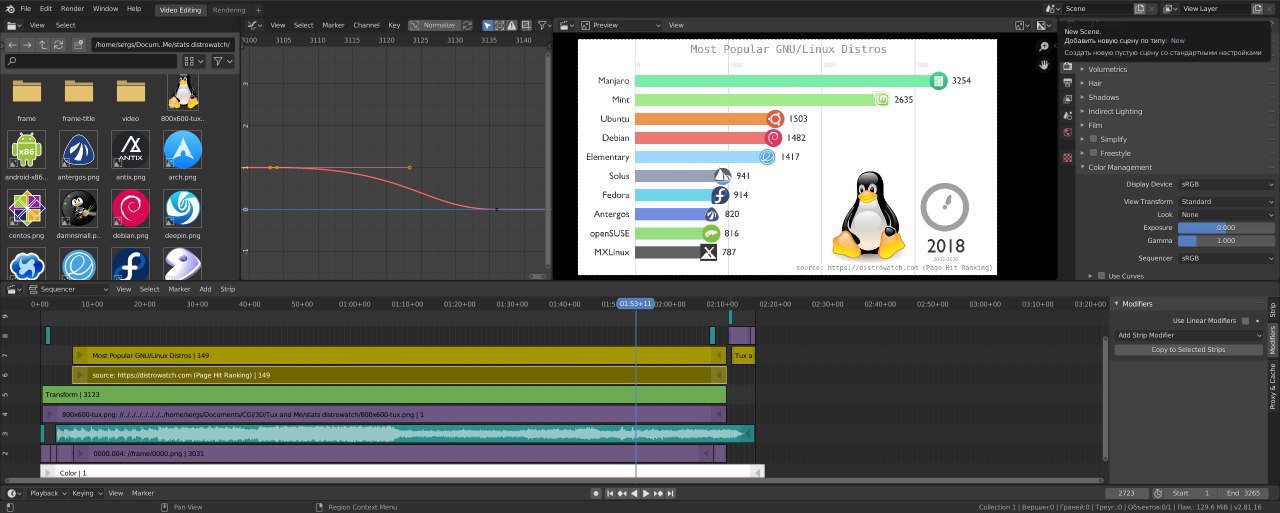1280x513 pixels.
Task: Expand the Volumetrics panel
Action: click(x=1107, y=69)
